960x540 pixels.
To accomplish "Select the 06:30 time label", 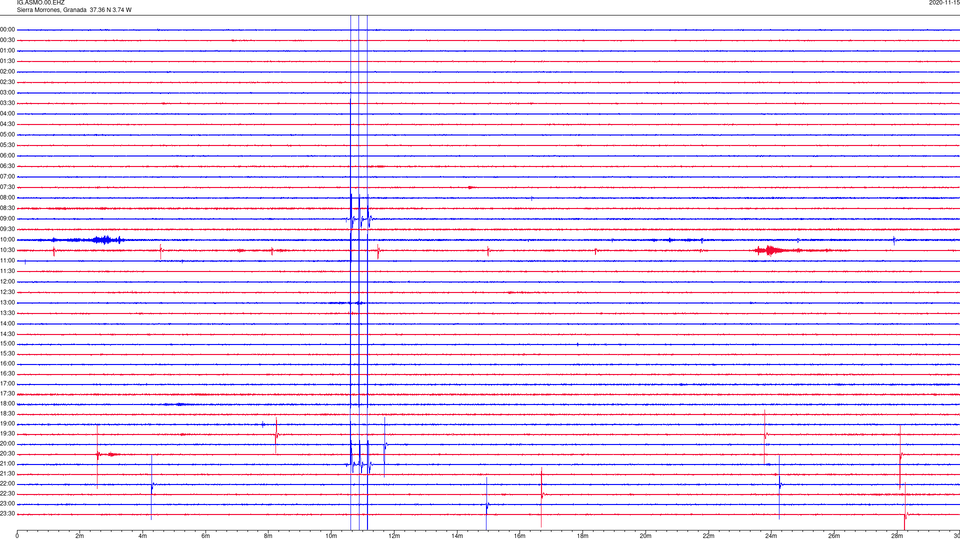I will click(7, 166).
